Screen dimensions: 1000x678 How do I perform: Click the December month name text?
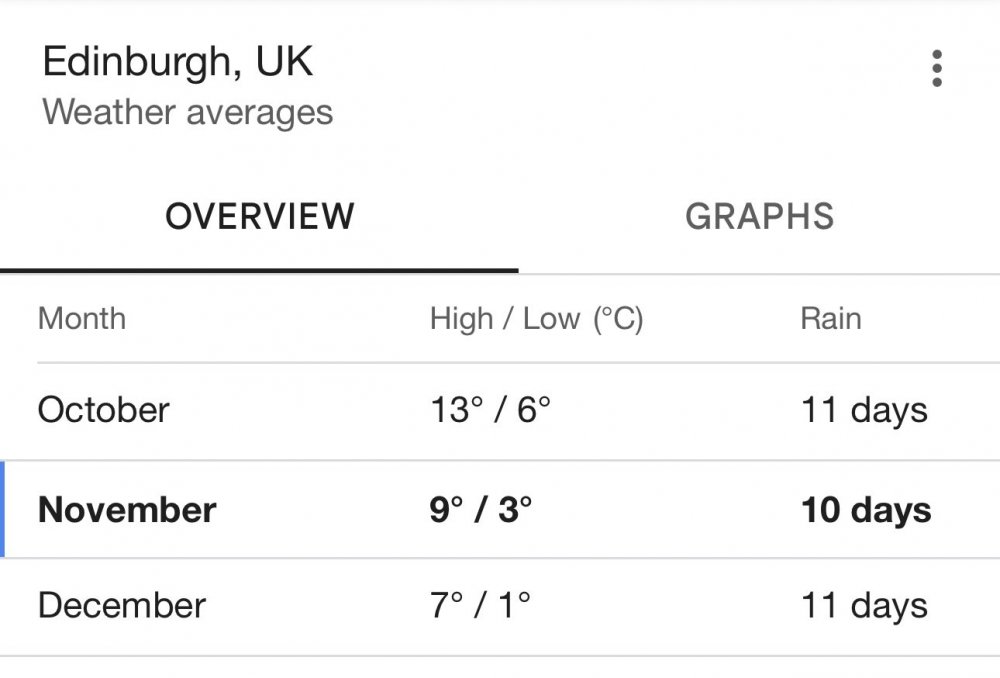pos(122,605)
